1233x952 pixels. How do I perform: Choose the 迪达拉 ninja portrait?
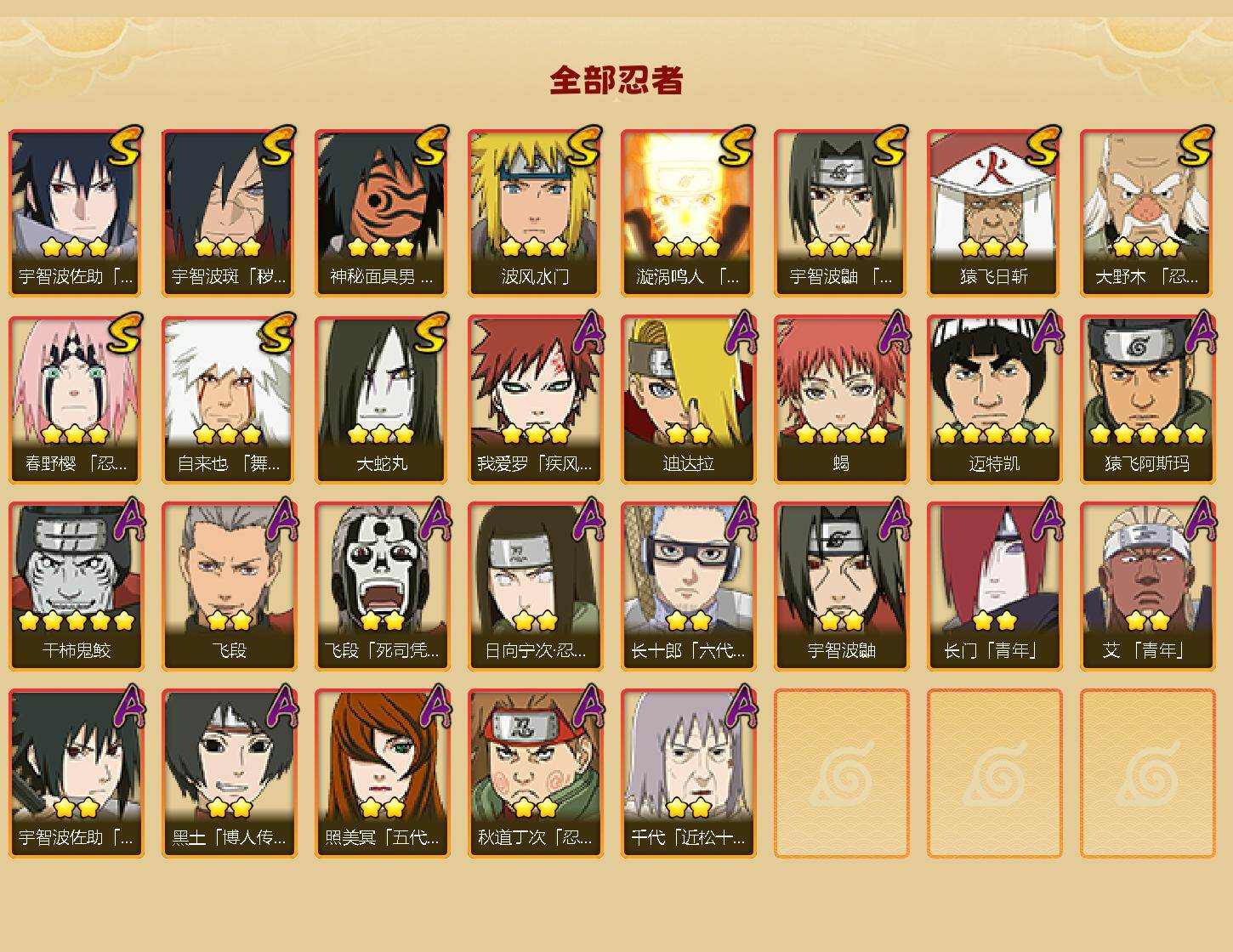coord(688,399)
